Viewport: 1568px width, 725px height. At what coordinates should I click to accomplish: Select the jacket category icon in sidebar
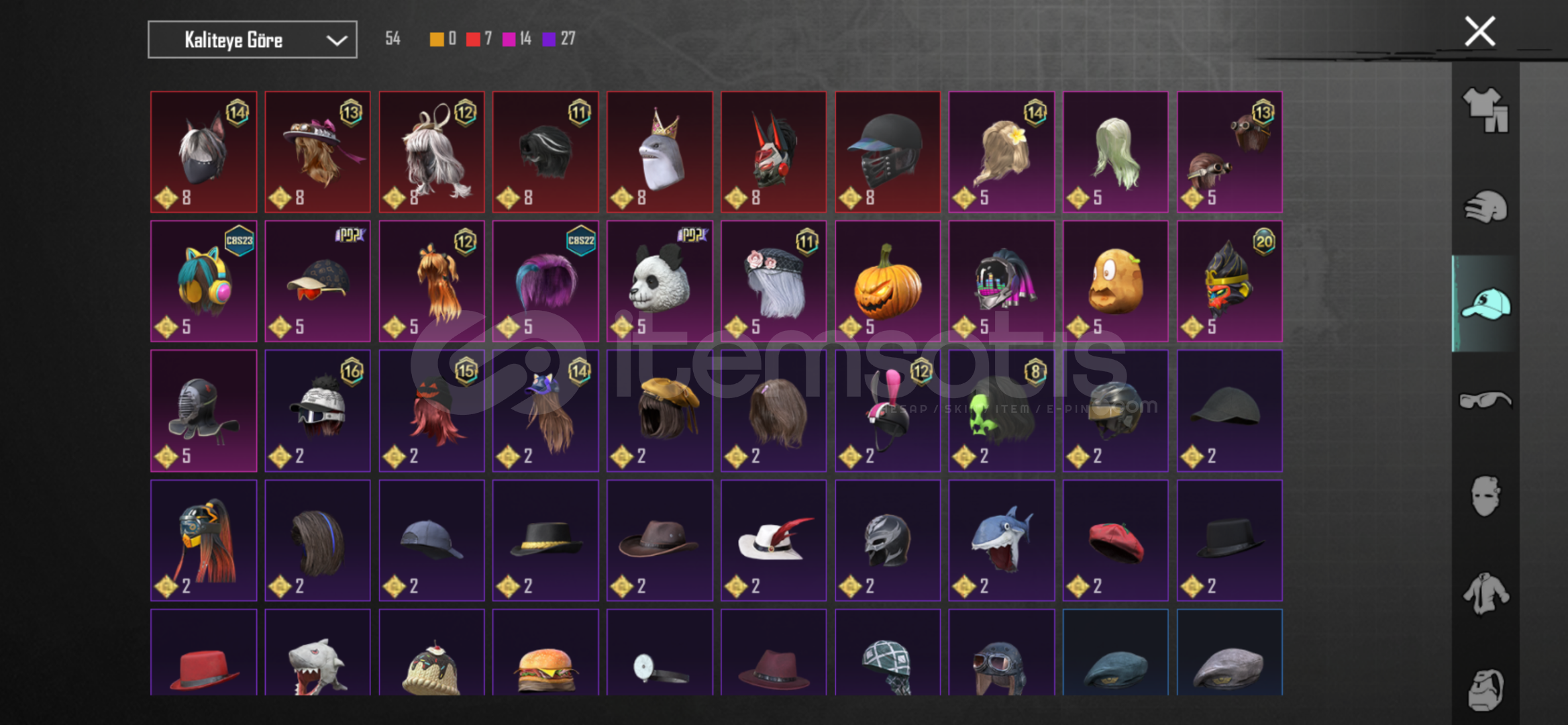1485,593
